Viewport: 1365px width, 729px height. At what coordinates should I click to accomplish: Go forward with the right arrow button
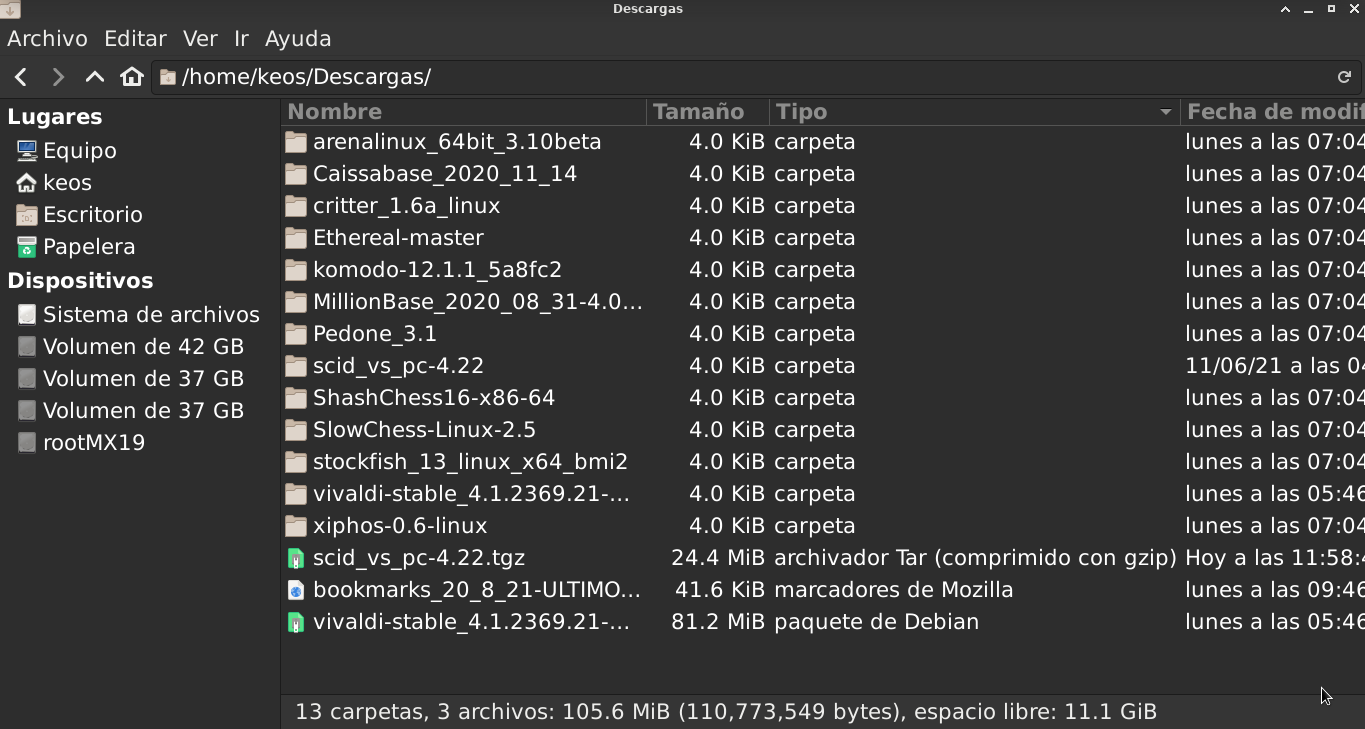(x=58, y=77)
